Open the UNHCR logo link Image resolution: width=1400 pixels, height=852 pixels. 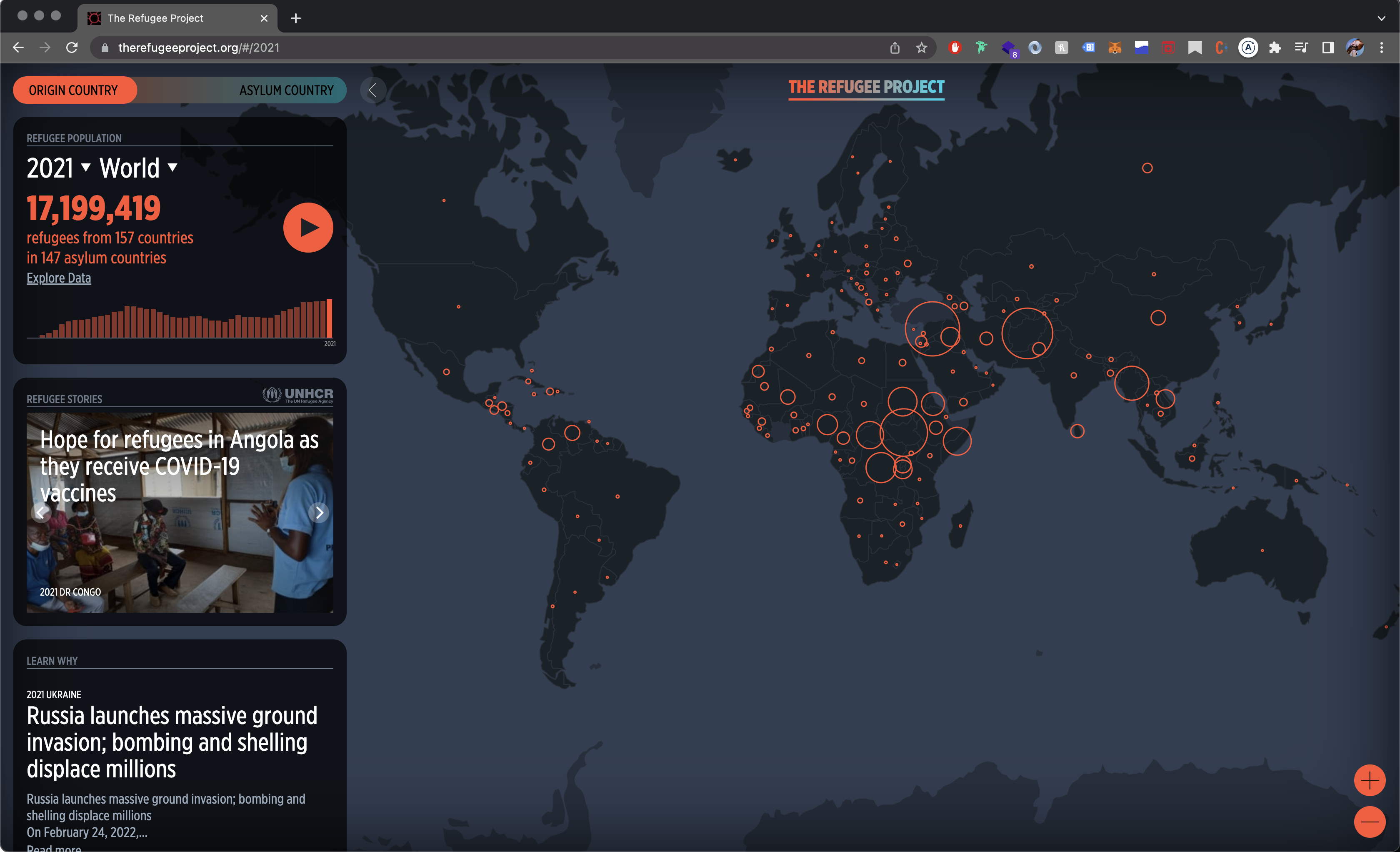coord(298,394)
